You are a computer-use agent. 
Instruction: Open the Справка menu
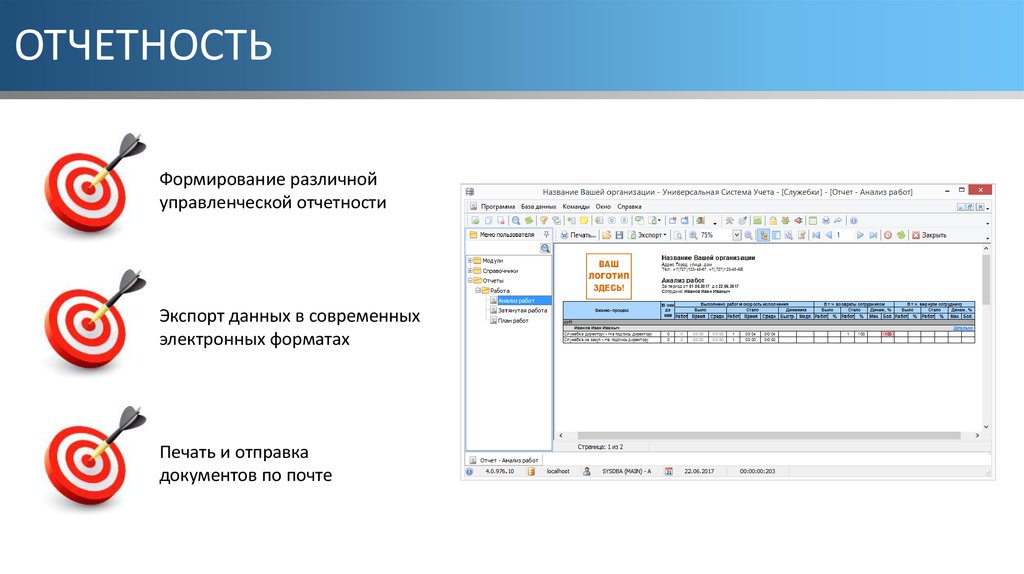[x=629, y=206]
